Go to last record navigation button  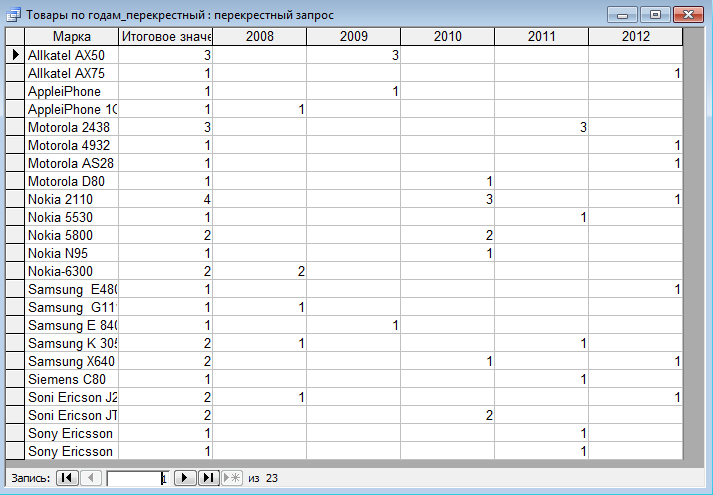coord(209,478)
